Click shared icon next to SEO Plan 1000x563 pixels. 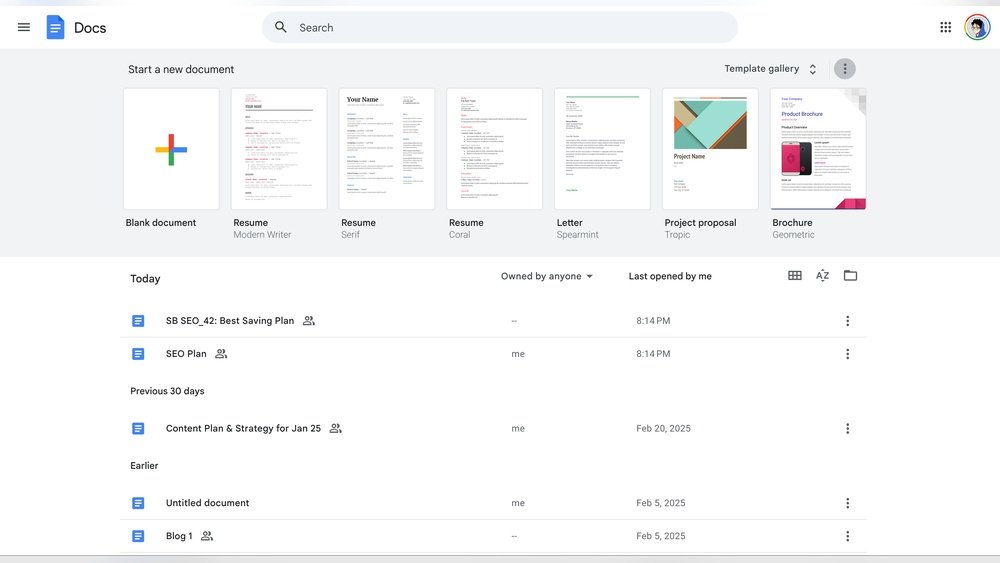(x=221, y=354)
